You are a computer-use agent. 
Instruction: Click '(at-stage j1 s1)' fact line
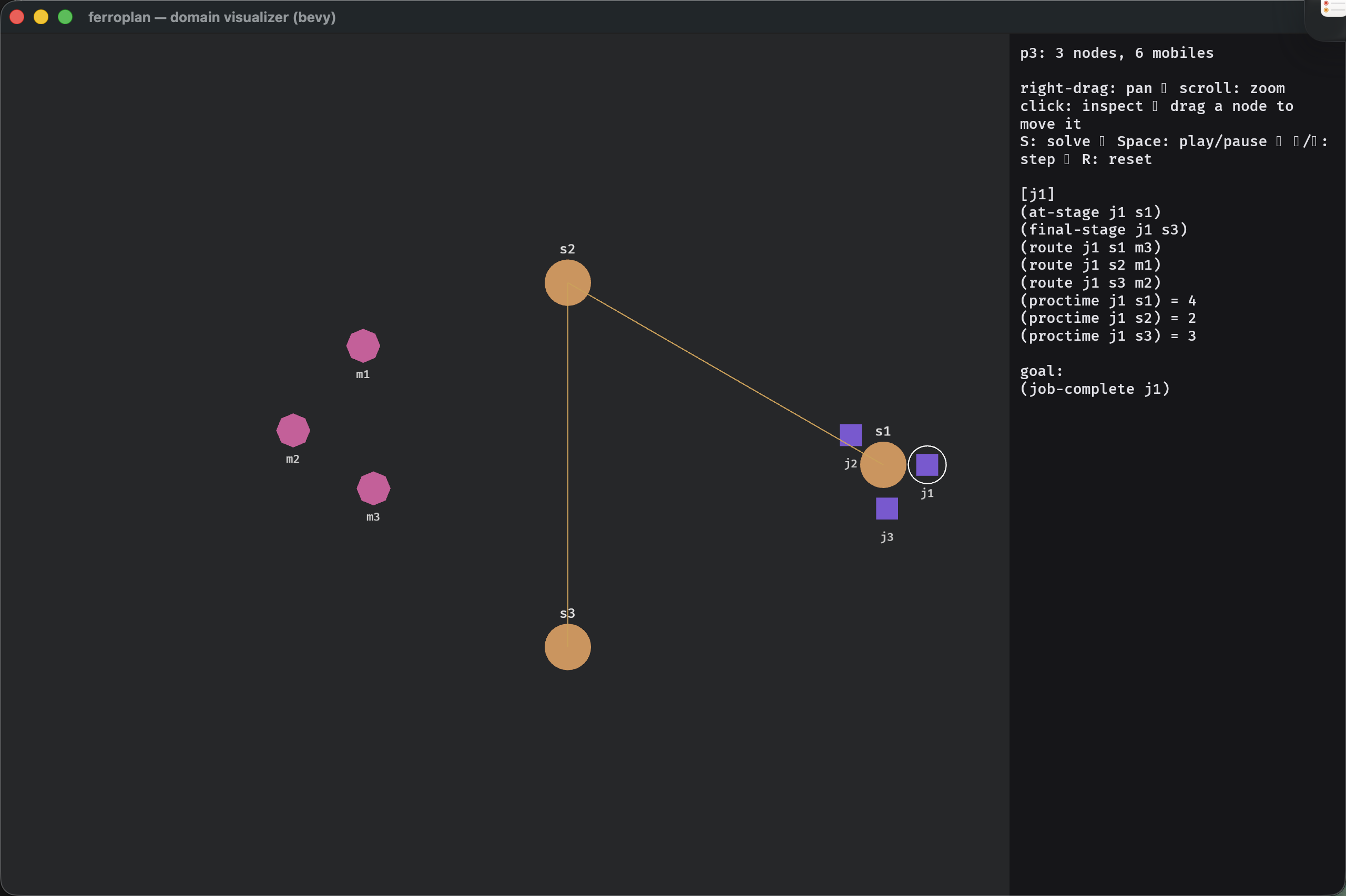coord(1090,212)
